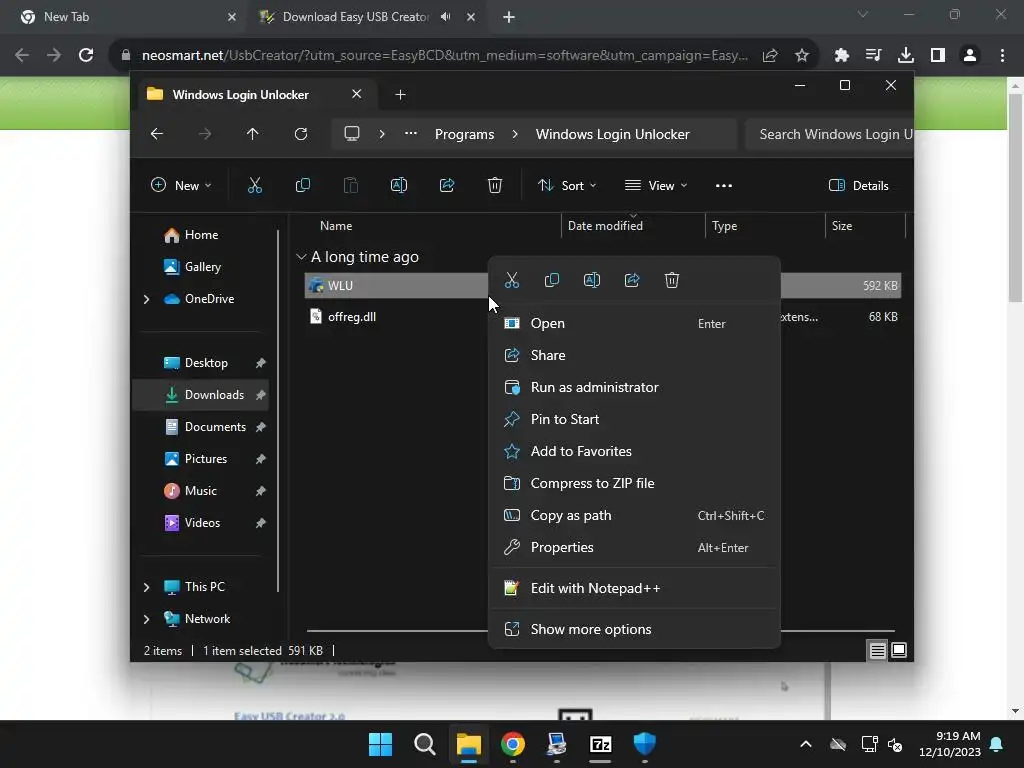Open the Sort dropdown

[x=567, y=185]
